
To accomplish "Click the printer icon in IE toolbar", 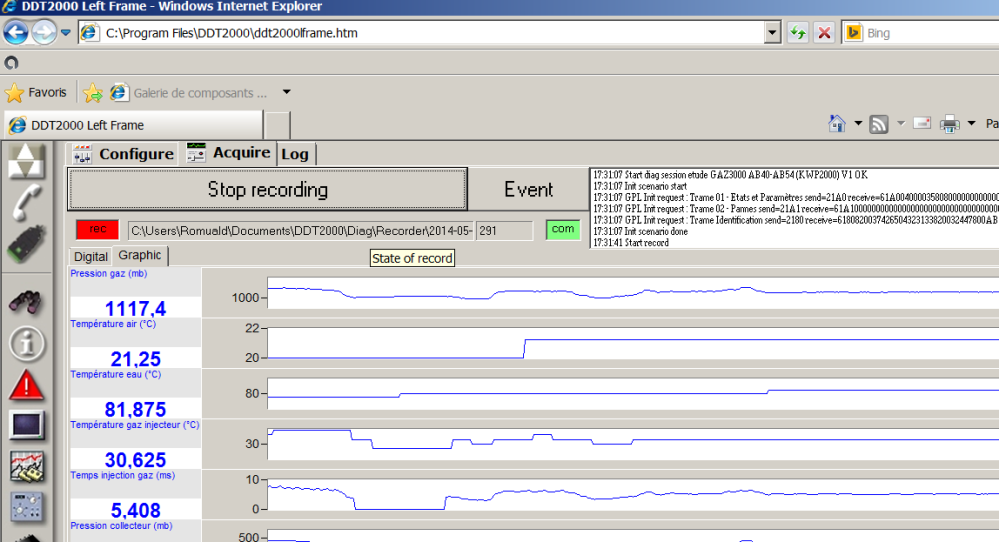I will point(949,124).
